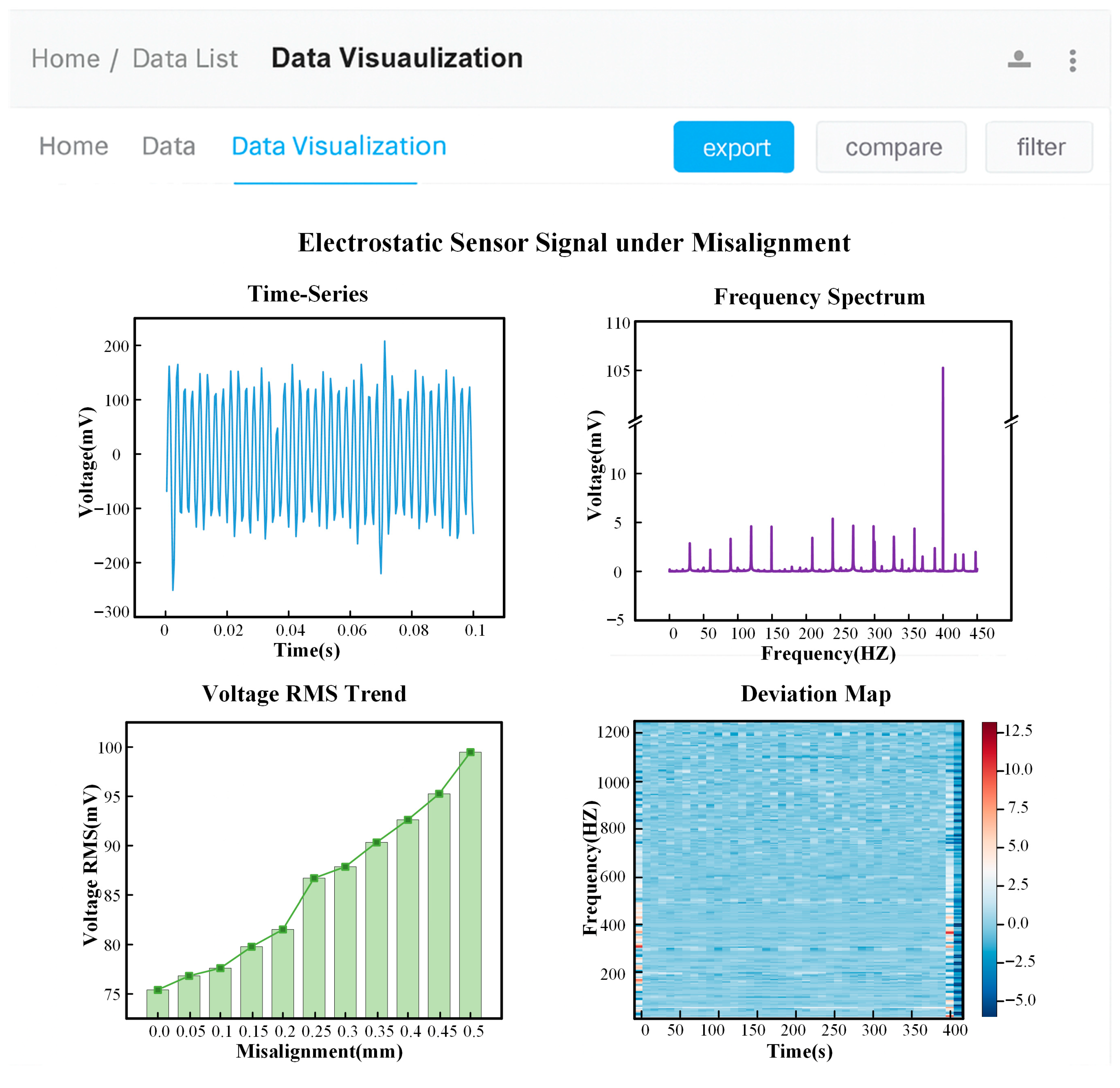Viewport: 1120px width, 1088px height.
Task: Click the Time-Series chart title
Action: pyautogui.click(x=308, y=294)
